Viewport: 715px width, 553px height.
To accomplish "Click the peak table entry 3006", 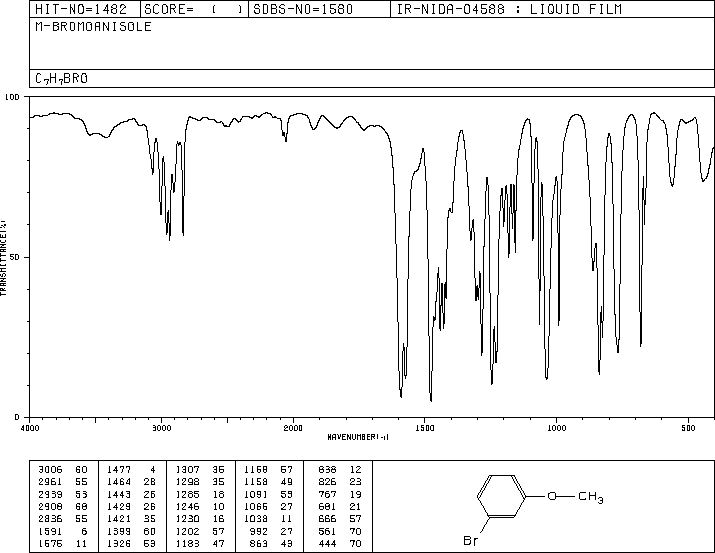I will [x=50, y=470].
